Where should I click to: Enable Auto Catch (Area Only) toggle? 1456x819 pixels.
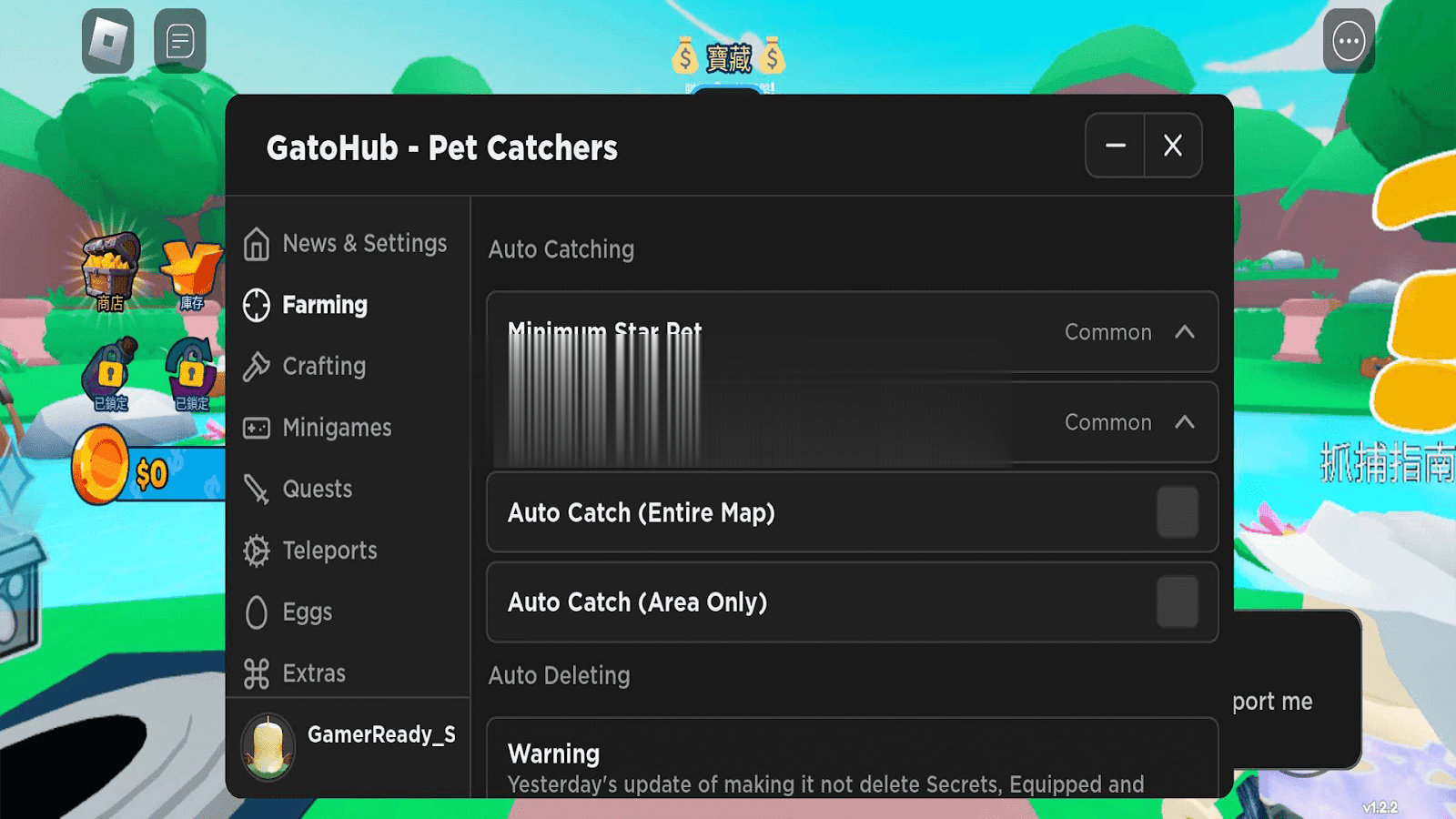(x=1177, y=602)
